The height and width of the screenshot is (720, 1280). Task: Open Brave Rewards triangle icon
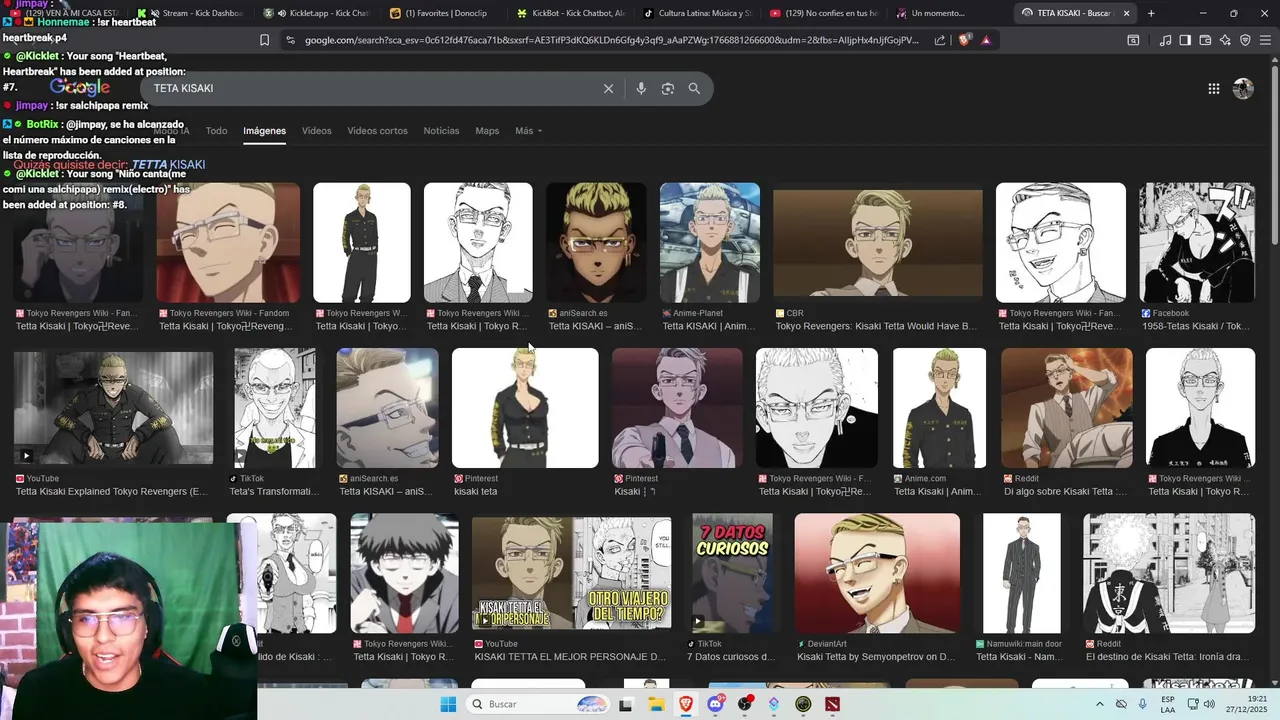pyautogui.click(x=986, y=40)
